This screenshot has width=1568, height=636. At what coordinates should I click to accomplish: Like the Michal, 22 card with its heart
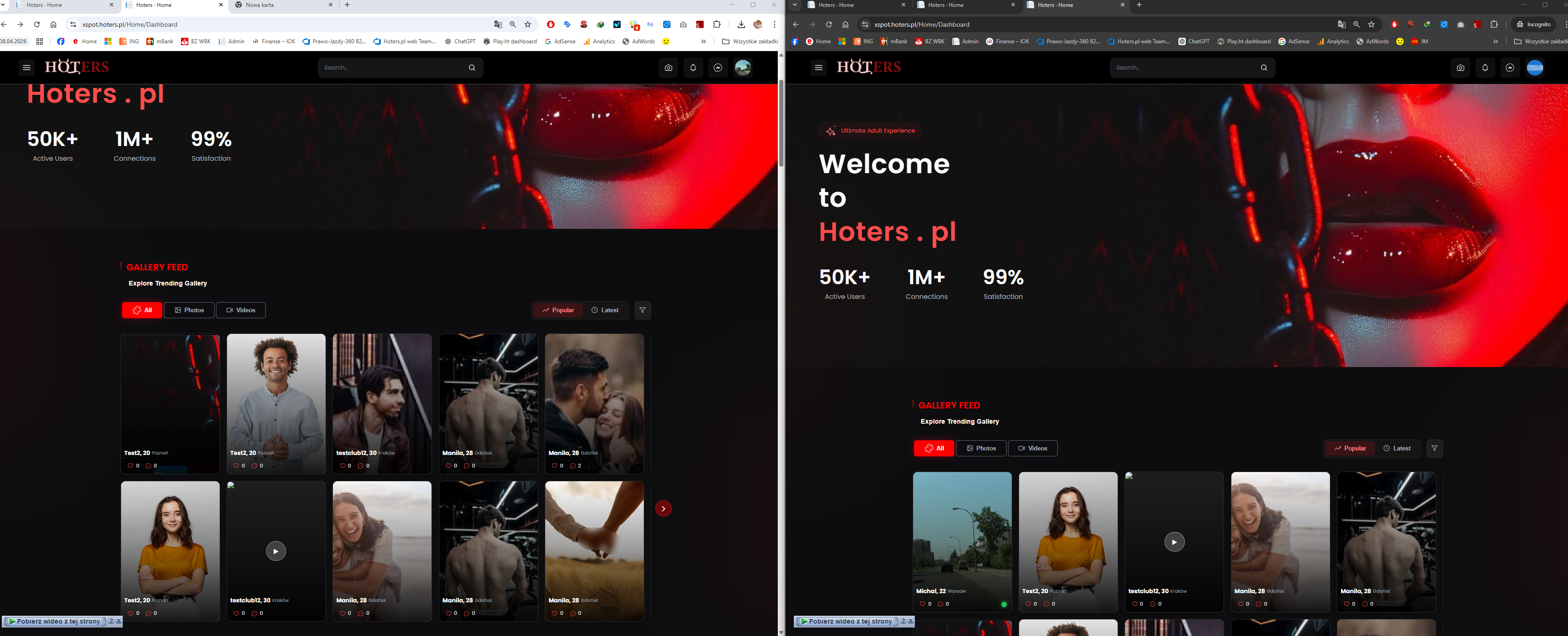[x=923, y=604]
